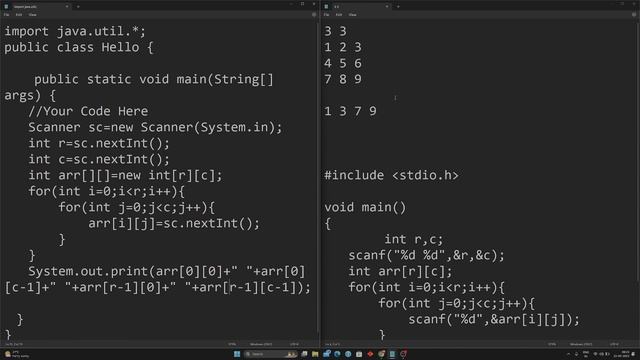Close the 'import java.util' Notepad tab

67,7
